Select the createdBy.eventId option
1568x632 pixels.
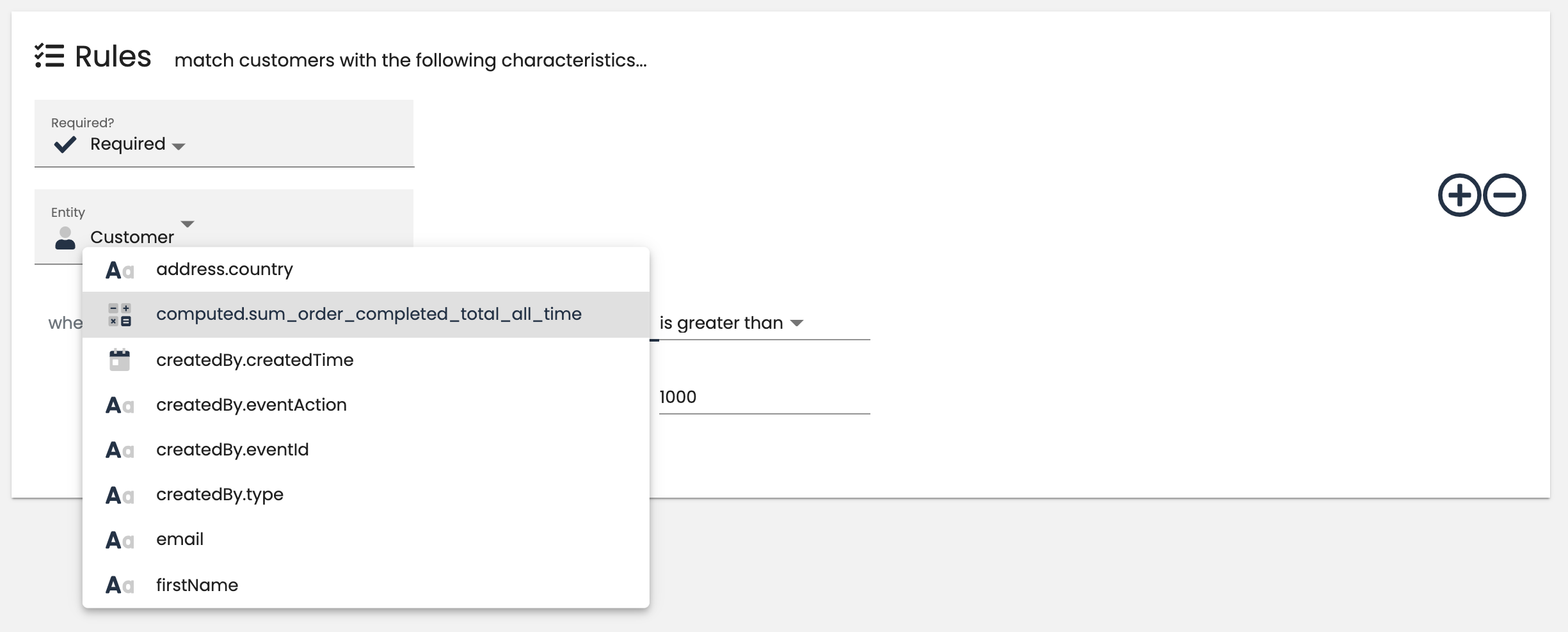(x=232, y=450)
